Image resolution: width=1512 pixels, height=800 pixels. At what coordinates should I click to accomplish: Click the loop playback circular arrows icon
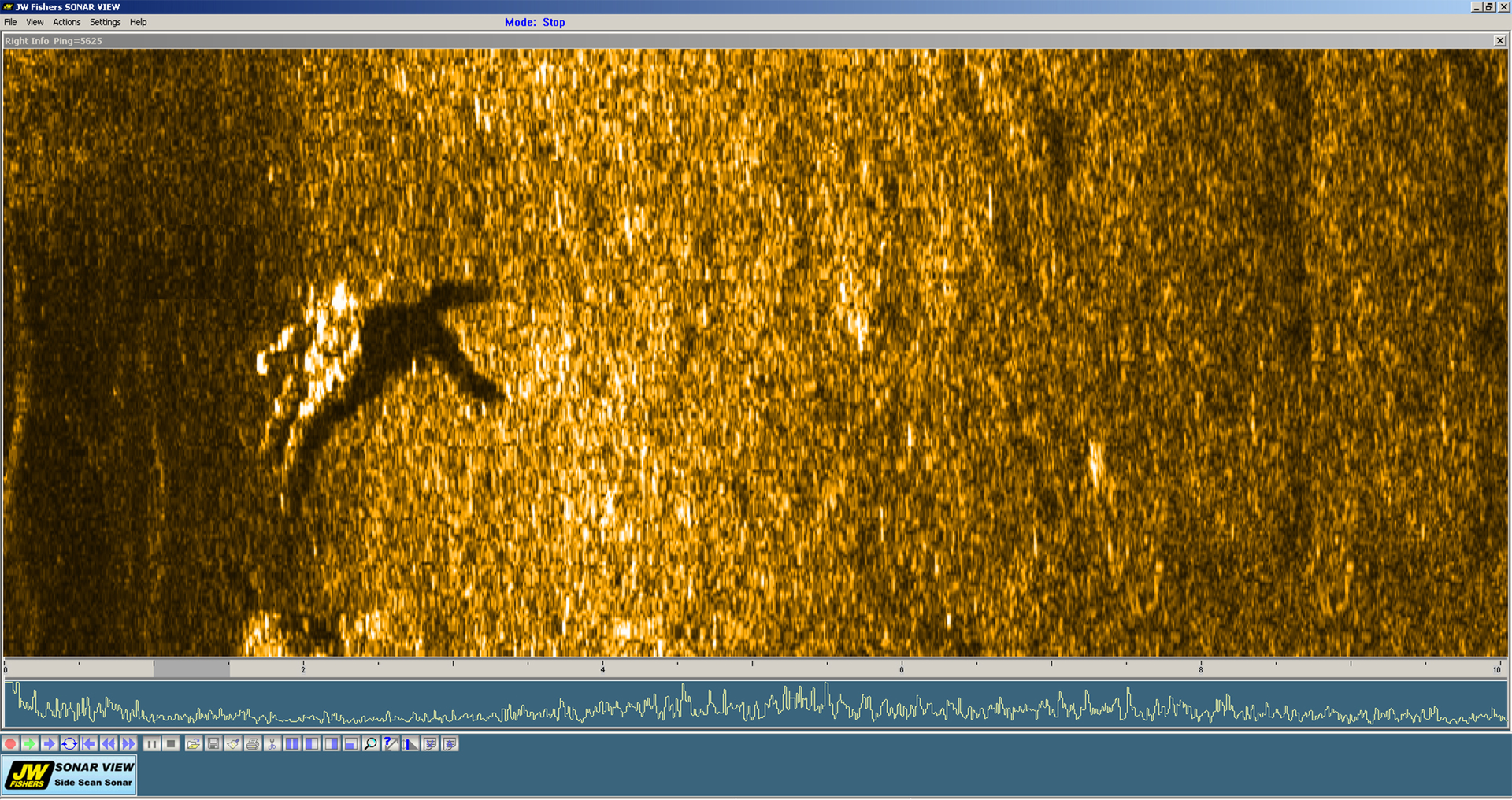[x=69, y=744]
